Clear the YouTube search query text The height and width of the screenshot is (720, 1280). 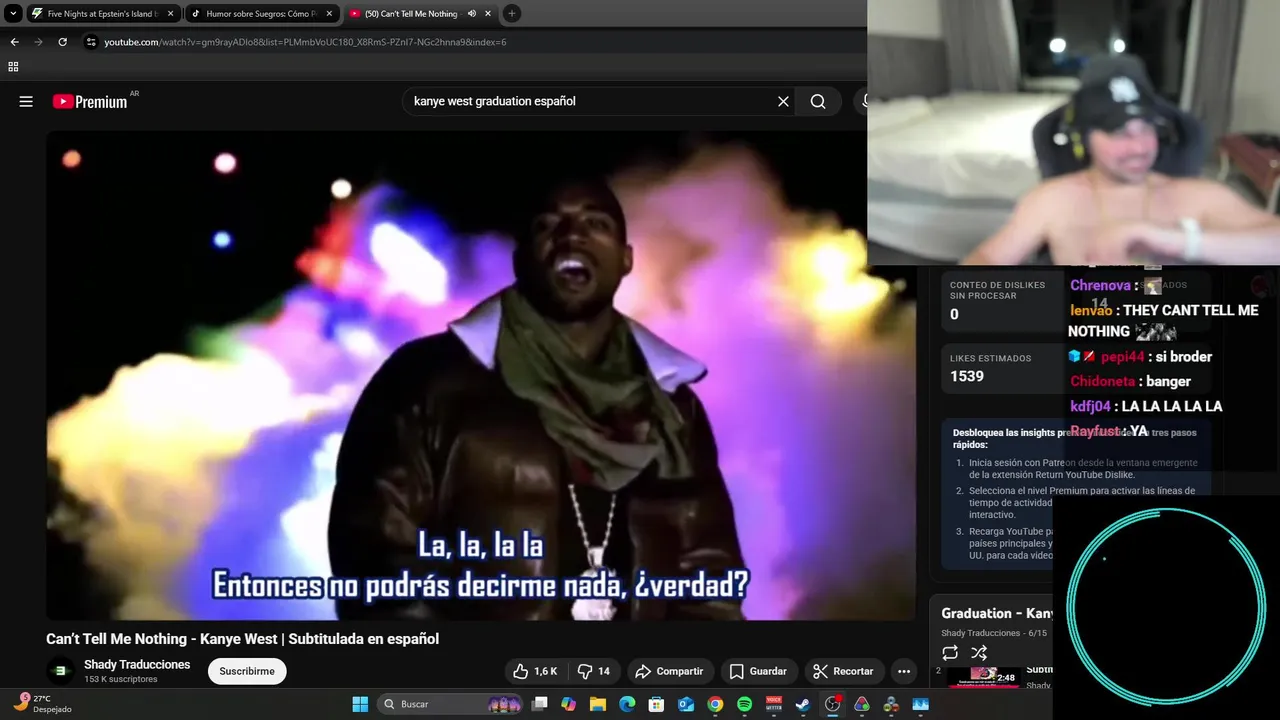783,101
